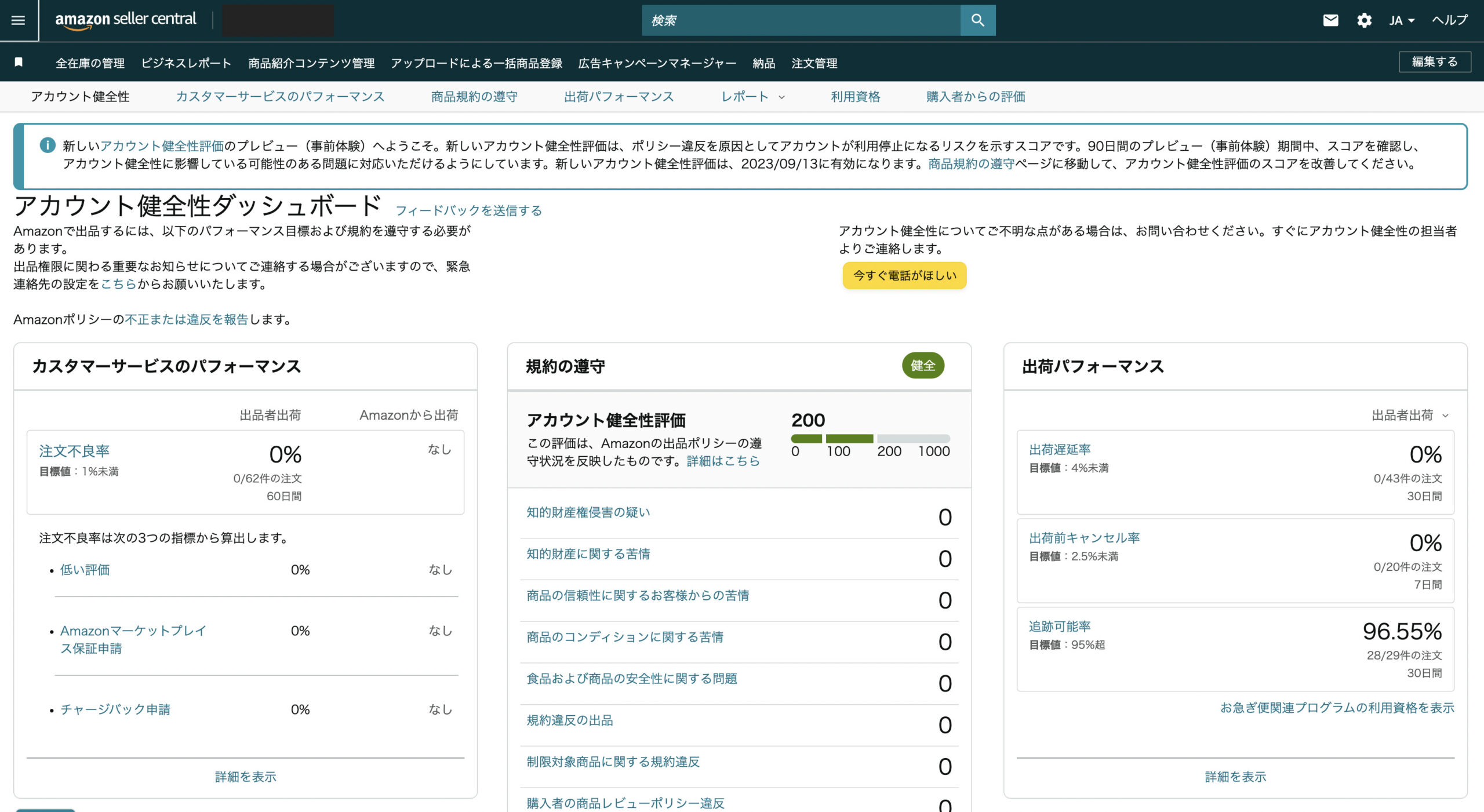
Task: Open 知的財産に関する苦情 link
Action: [x=588, y=554]
